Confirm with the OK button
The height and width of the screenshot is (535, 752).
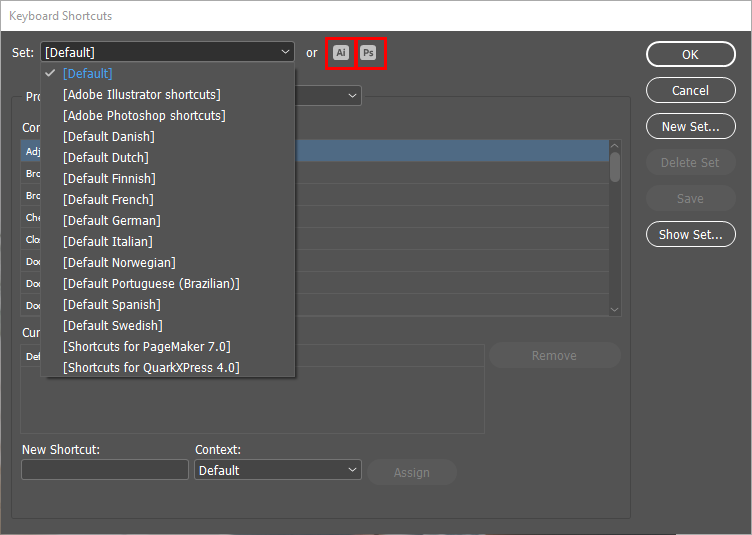[691, 54]
